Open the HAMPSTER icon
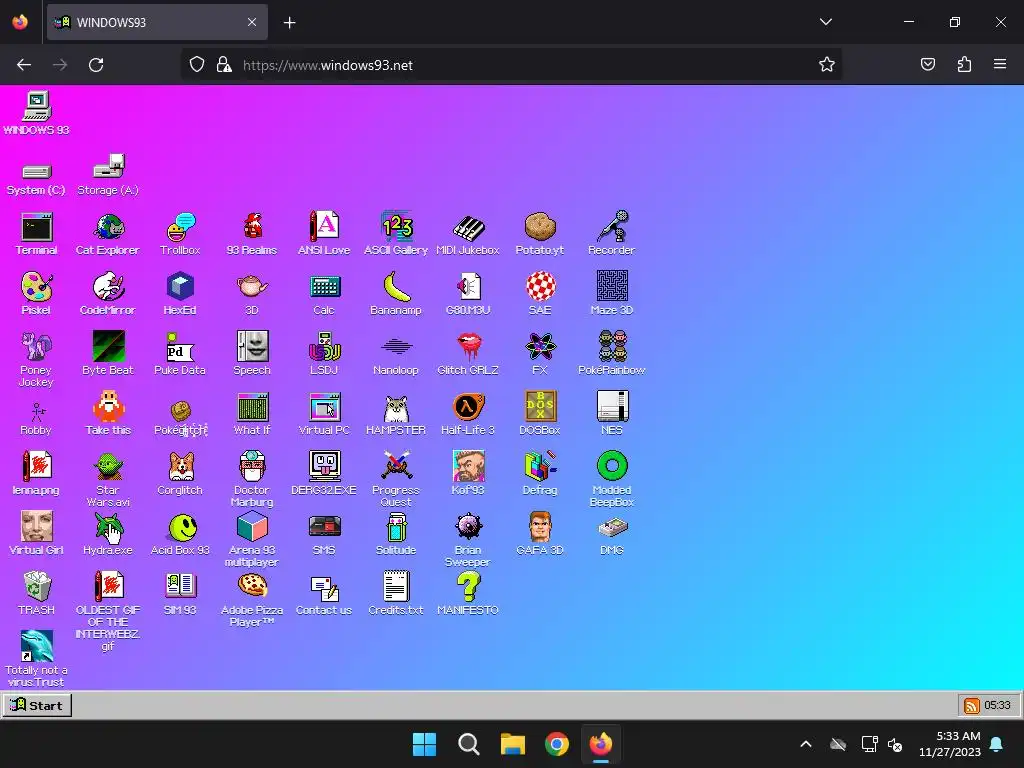The image size is (1024, 768). (x=396, y=413)
